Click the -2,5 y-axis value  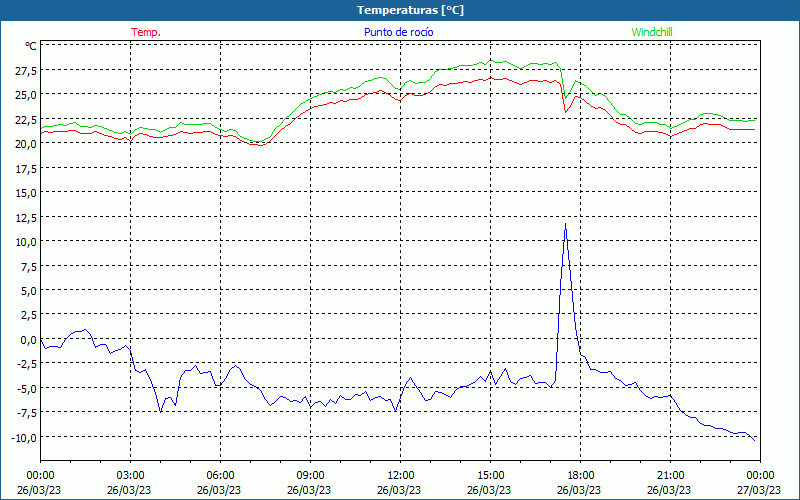tap(26, 365)
